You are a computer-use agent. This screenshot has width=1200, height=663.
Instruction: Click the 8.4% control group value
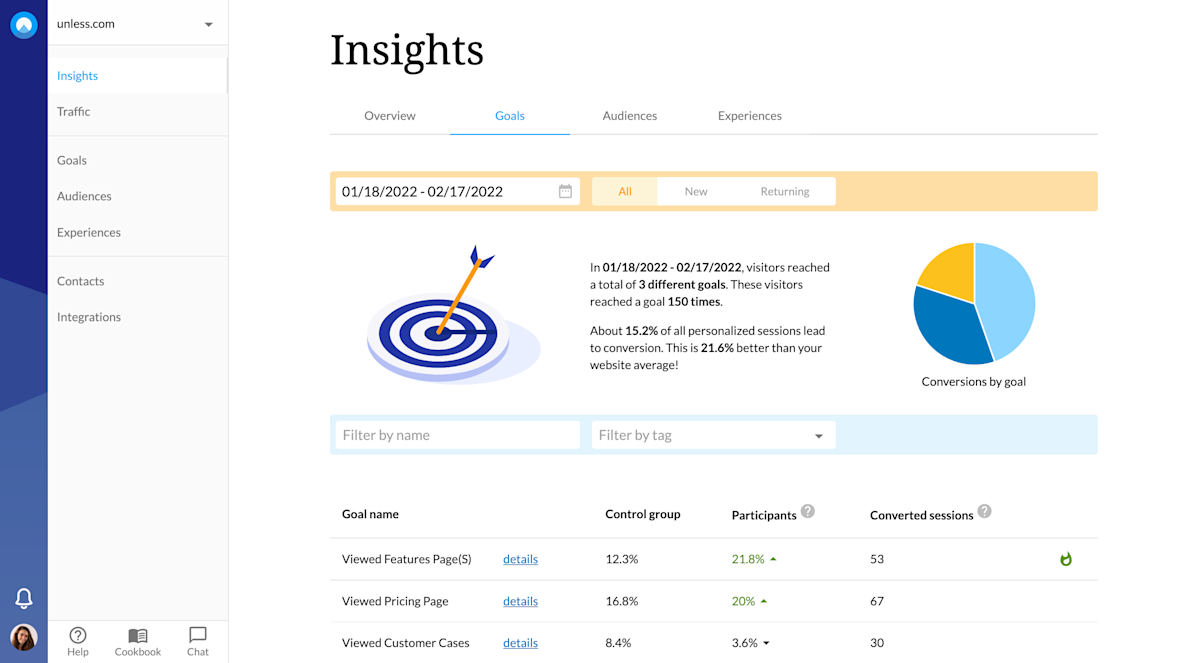click(x=618, y=643)
